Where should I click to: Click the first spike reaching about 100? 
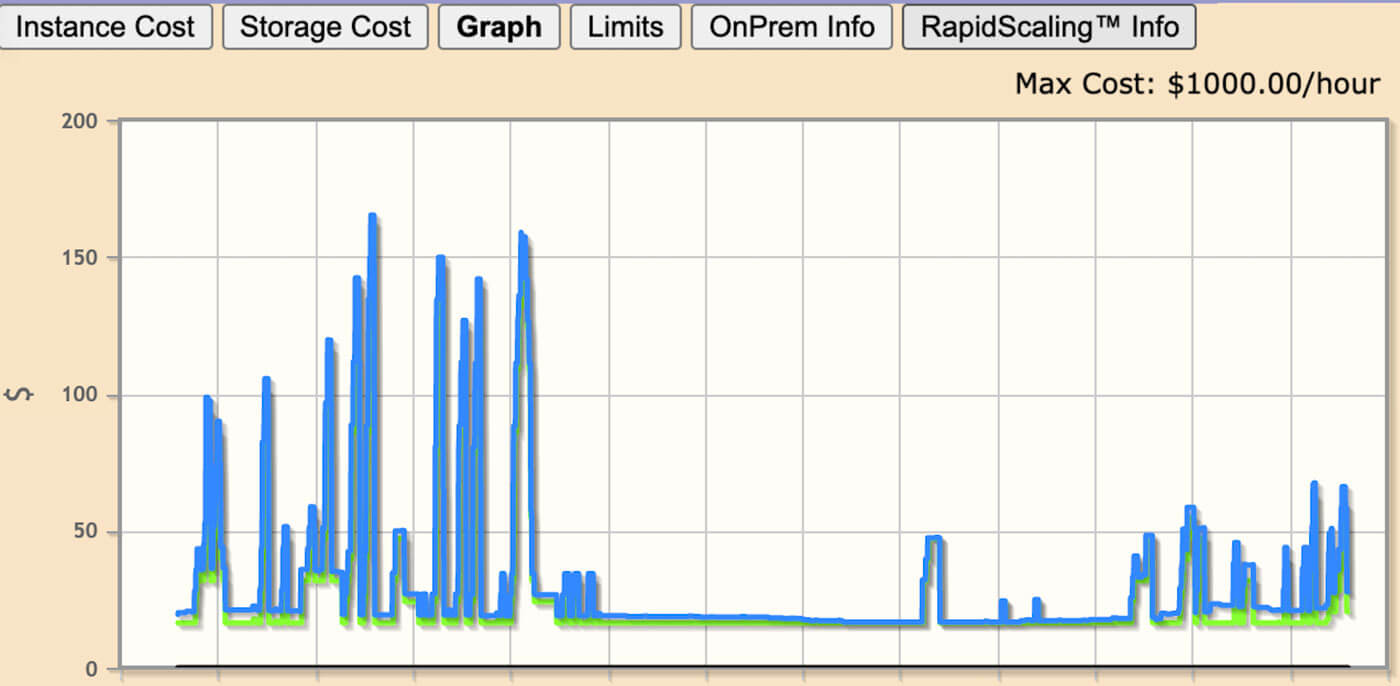point(207,399)
